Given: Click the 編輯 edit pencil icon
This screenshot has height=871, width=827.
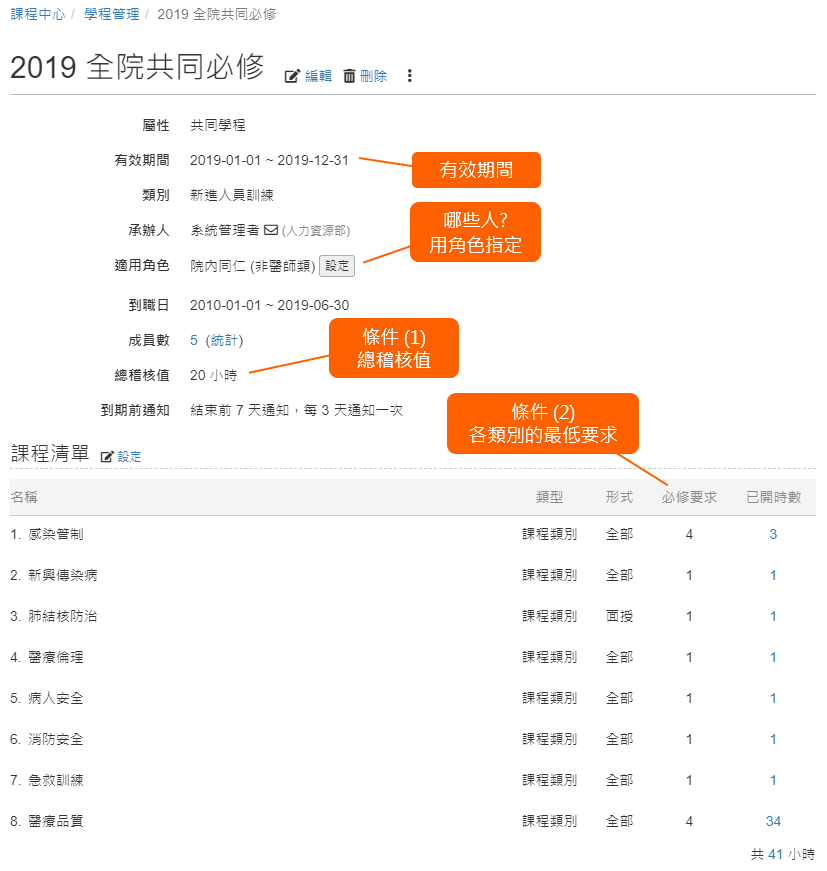Looking at the screenshot, I should (293, 76).
